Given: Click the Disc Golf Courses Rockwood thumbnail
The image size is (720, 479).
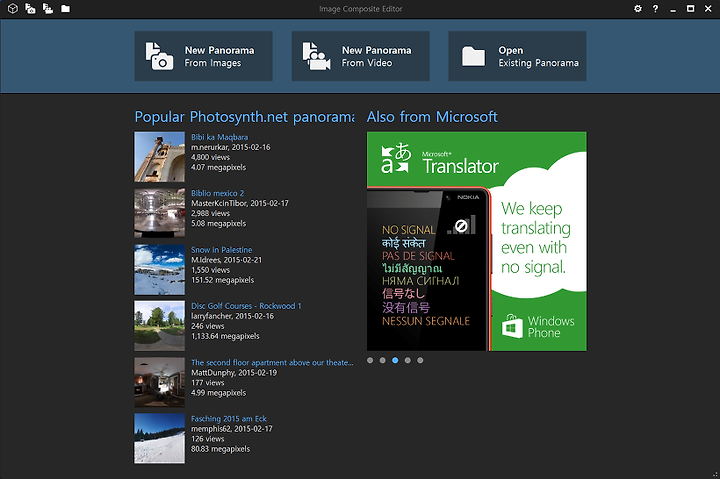Looking at the screenshot, I should point(159,326).
